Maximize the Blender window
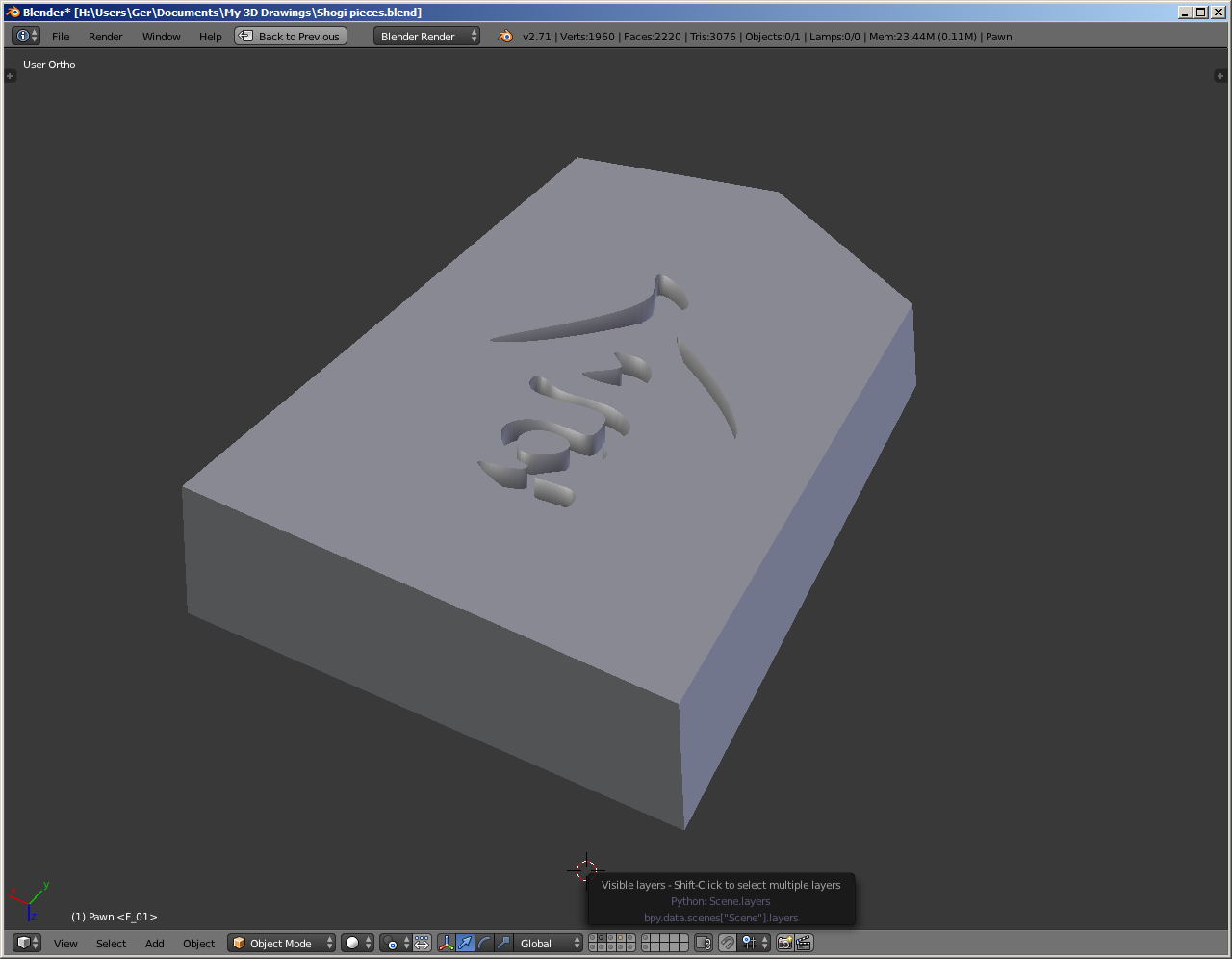Image resolution: width=1232 pixels, height=959 pixels. (x=1200, y=12)
